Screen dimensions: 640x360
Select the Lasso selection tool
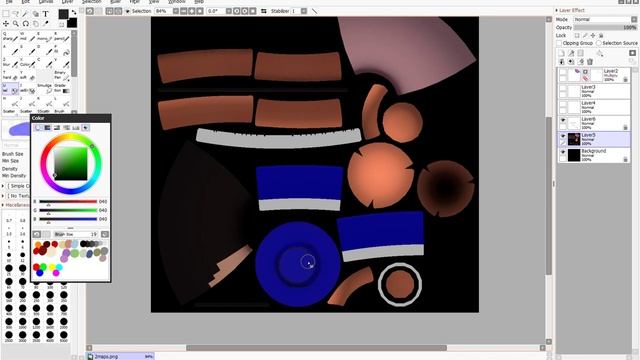[x=16, y=14]
